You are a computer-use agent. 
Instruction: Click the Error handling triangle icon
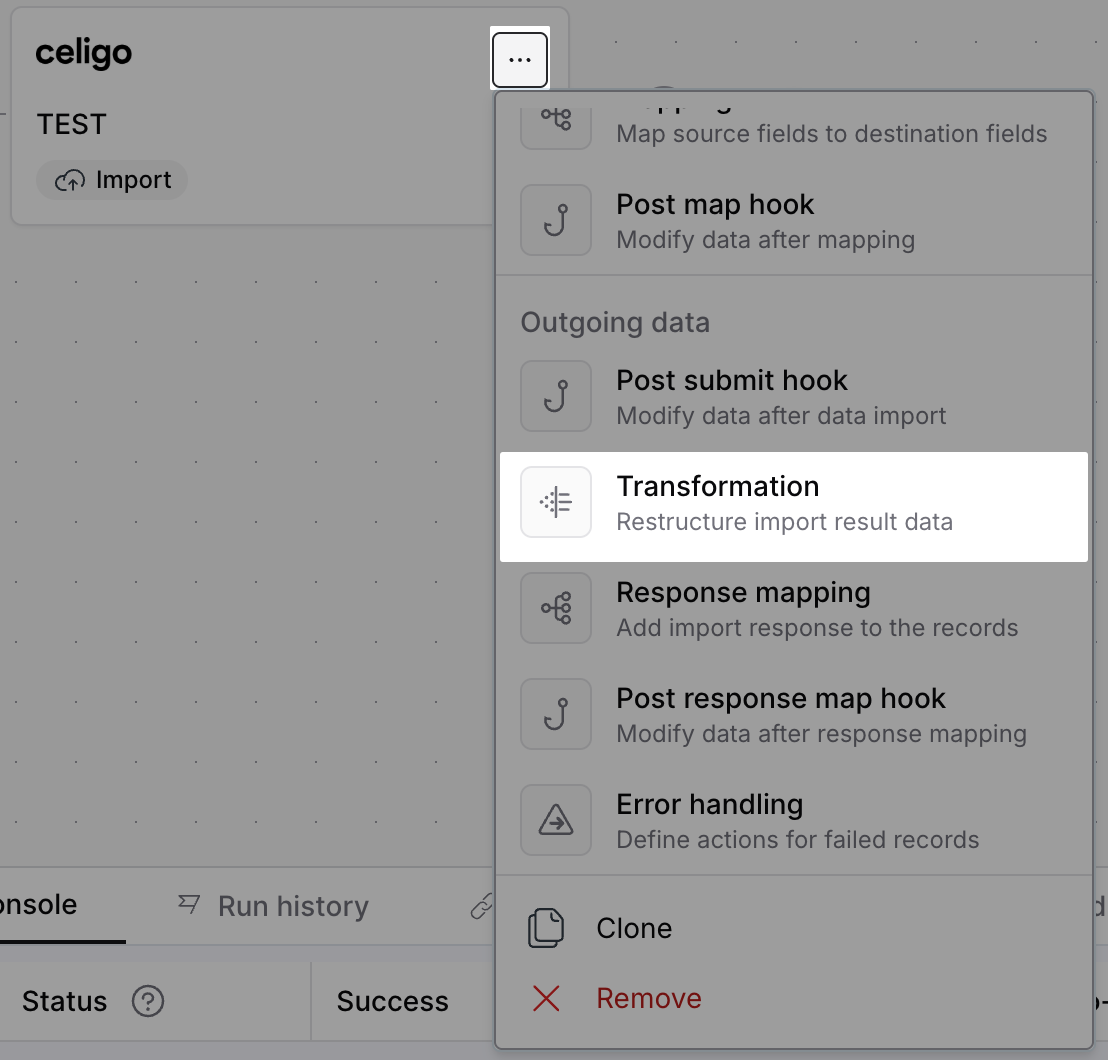click(x=556, y=820)
